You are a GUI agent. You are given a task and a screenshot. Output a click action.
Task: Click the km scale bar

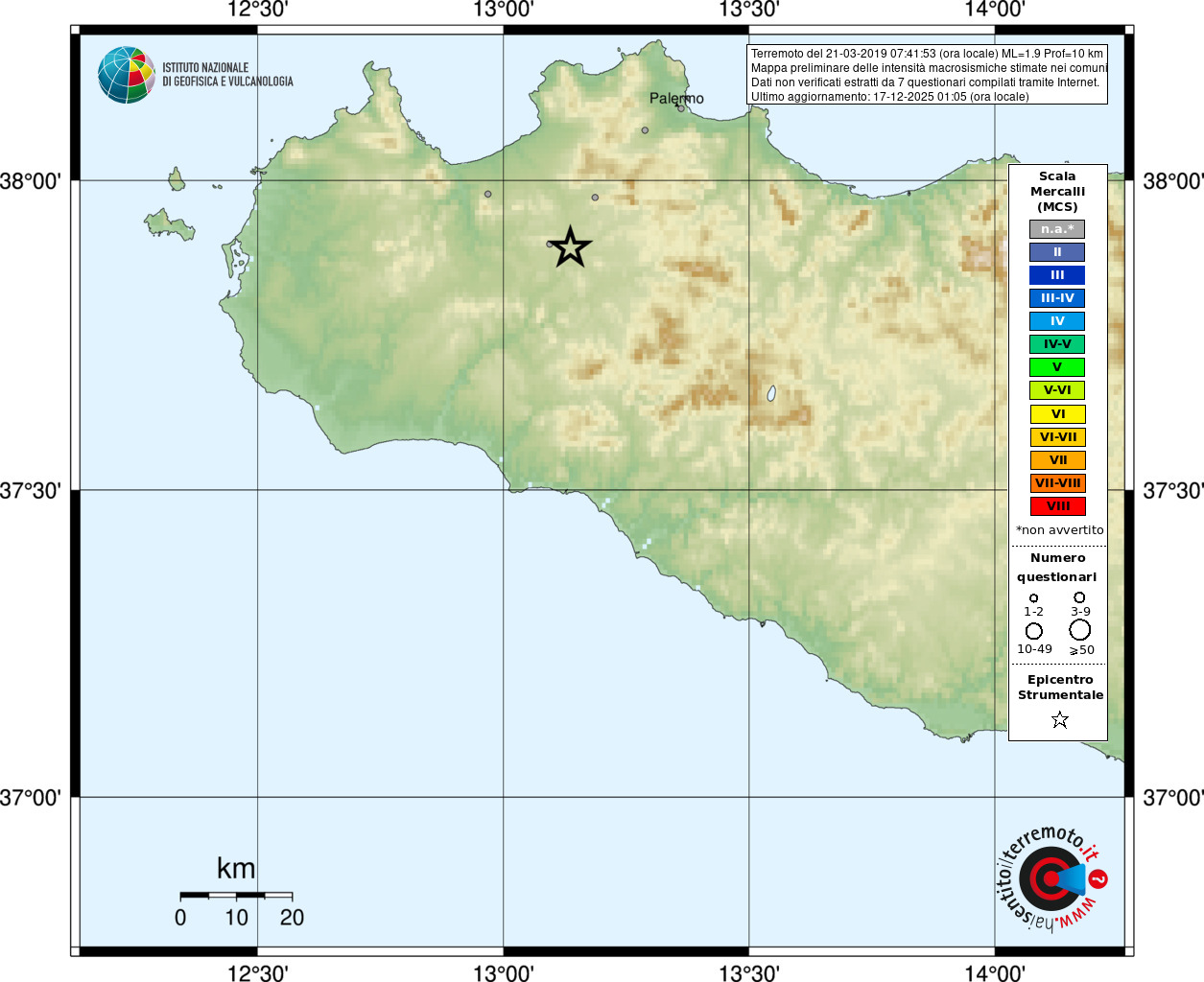pyautogui.click(x=236, y=896)
